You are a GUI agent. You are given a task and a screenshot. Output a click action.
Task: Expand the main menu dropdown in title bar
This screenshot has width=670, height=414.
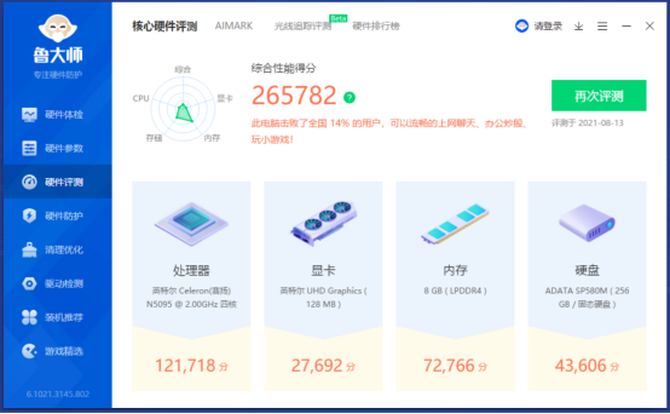[603, 26]
